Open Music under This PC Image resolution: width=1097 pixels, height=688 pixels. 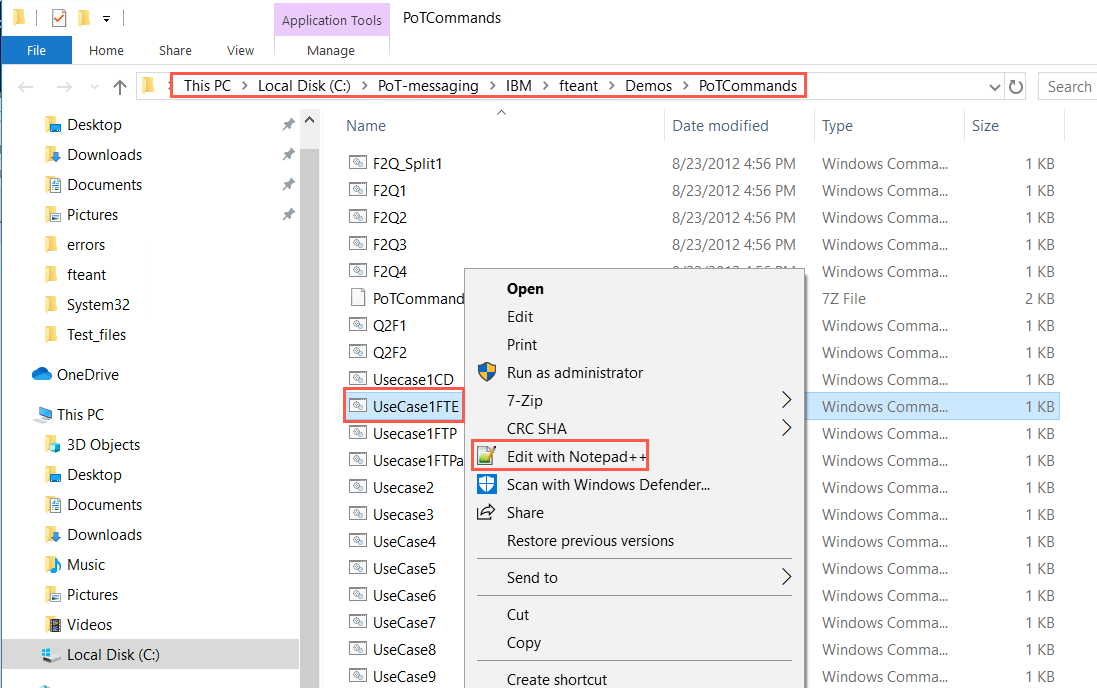85,565
